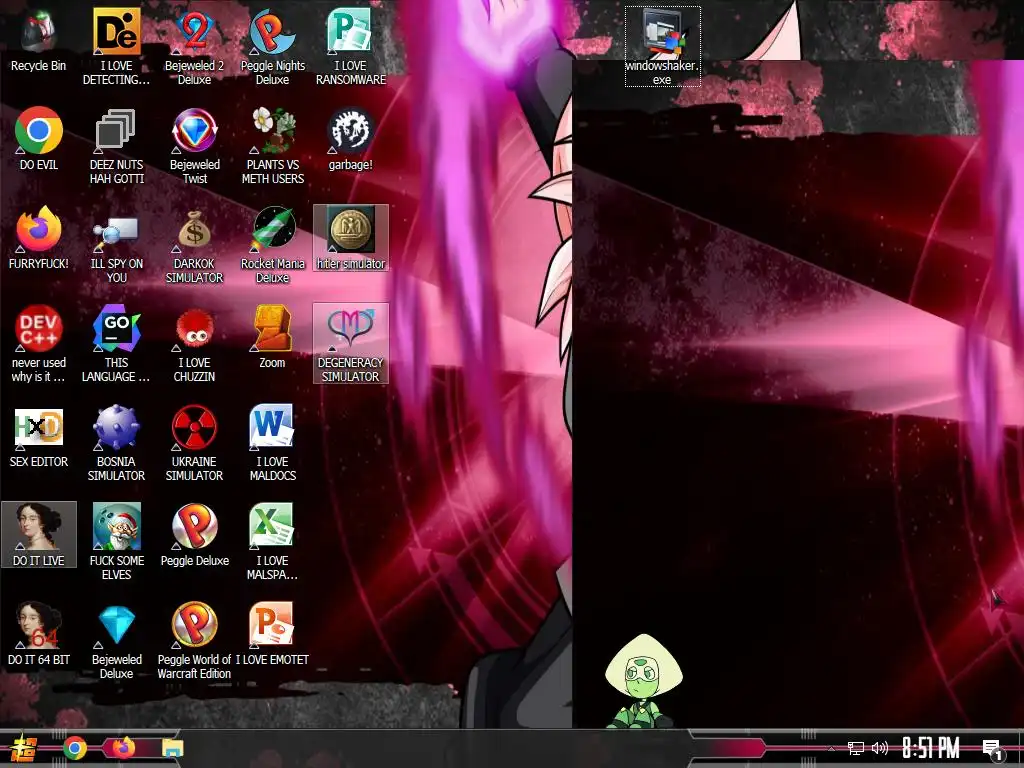Screen dimensions: 1024x768
Task: Click the 8:51 PM taskbar clock
Action: [931, 748]
